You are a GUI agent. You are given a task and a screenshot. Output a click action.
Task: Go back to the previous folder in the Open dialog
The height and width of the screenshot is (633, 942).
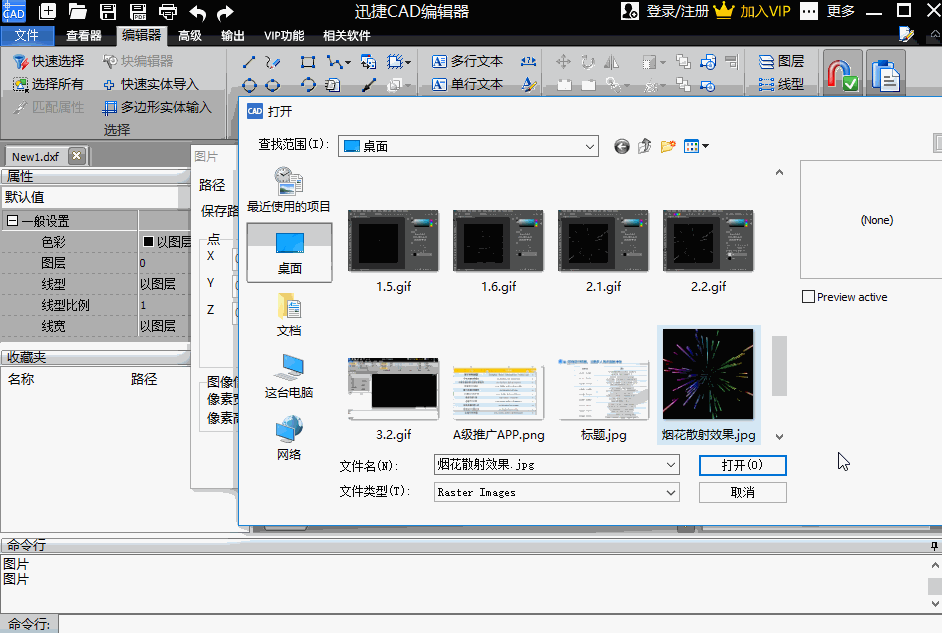click(x=622, y=146)
